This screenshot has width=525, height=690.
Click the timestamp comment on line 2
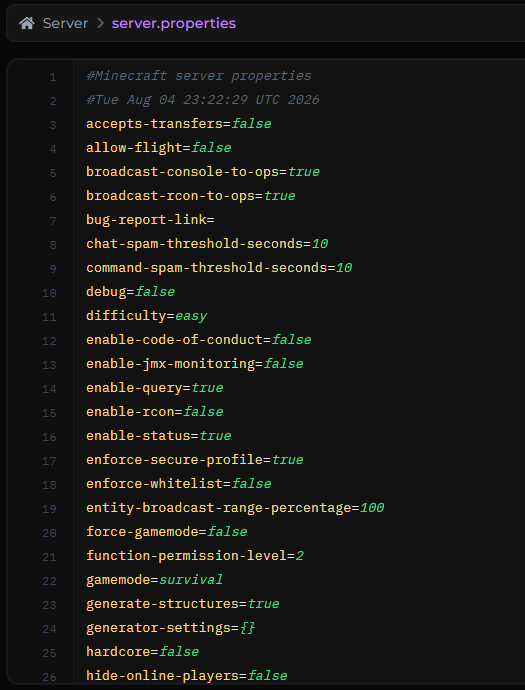[x=203, y=100]
